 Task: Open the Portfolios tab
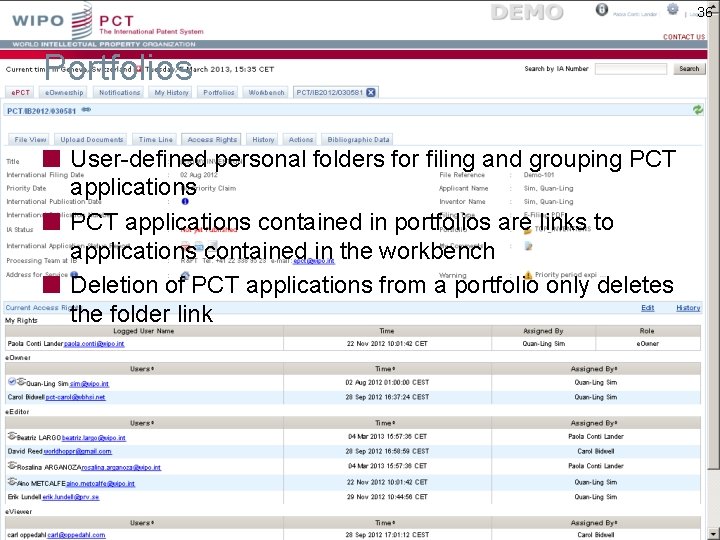[219, 92]
